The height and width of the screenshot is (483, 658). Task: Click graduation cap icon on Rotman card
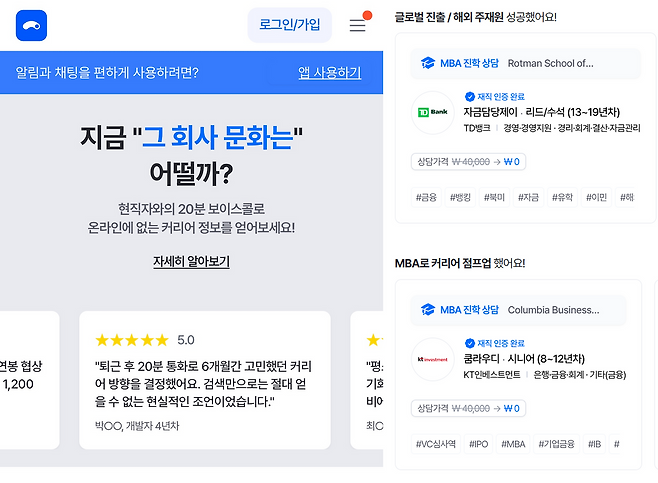pos(428,63)
